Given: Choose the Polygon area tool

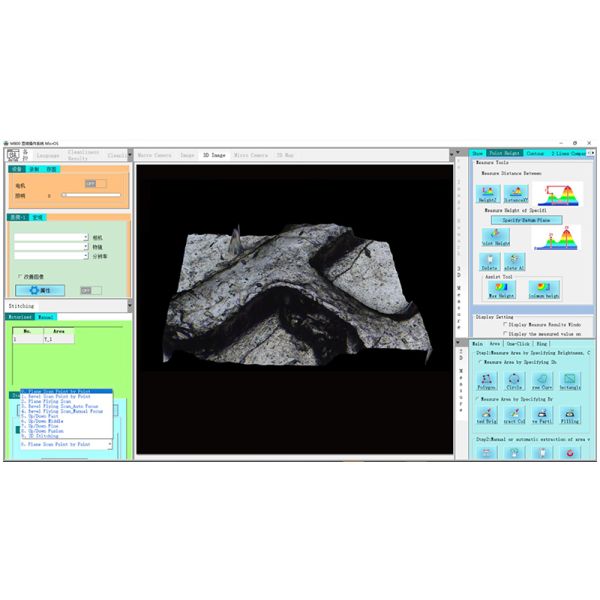Looking at the screenshot, I should click(487, 383).
